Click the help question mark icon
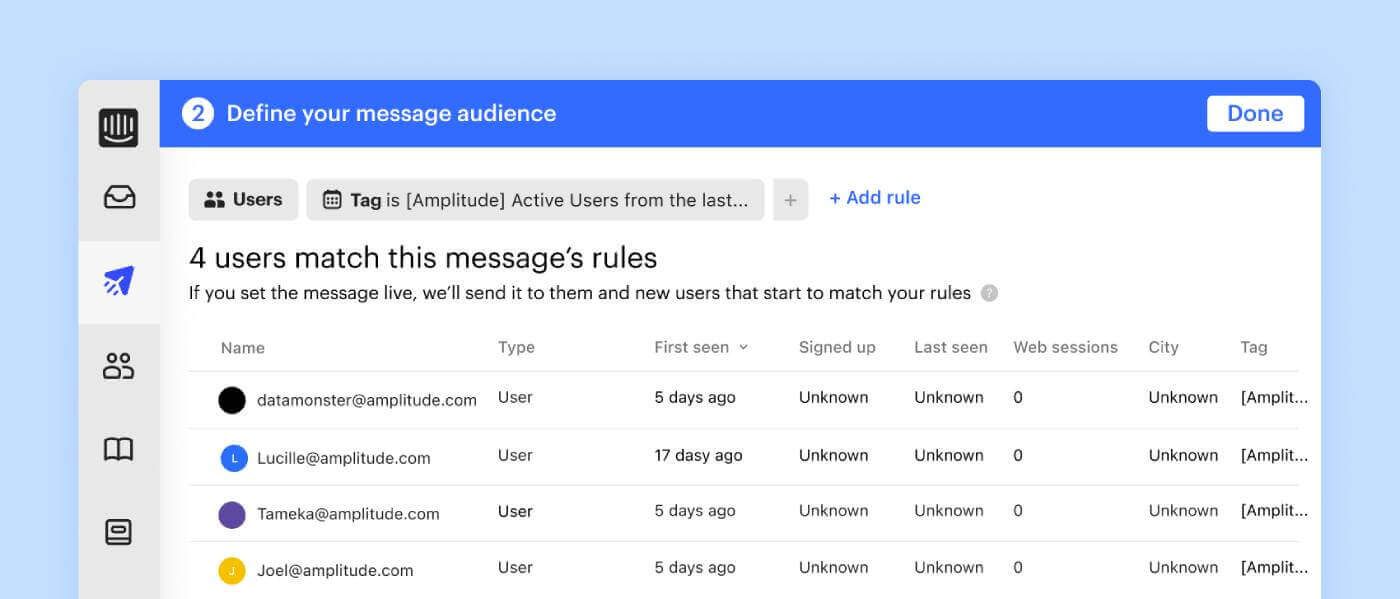Viewport: 1400px width, 599px height. [989, 293]
